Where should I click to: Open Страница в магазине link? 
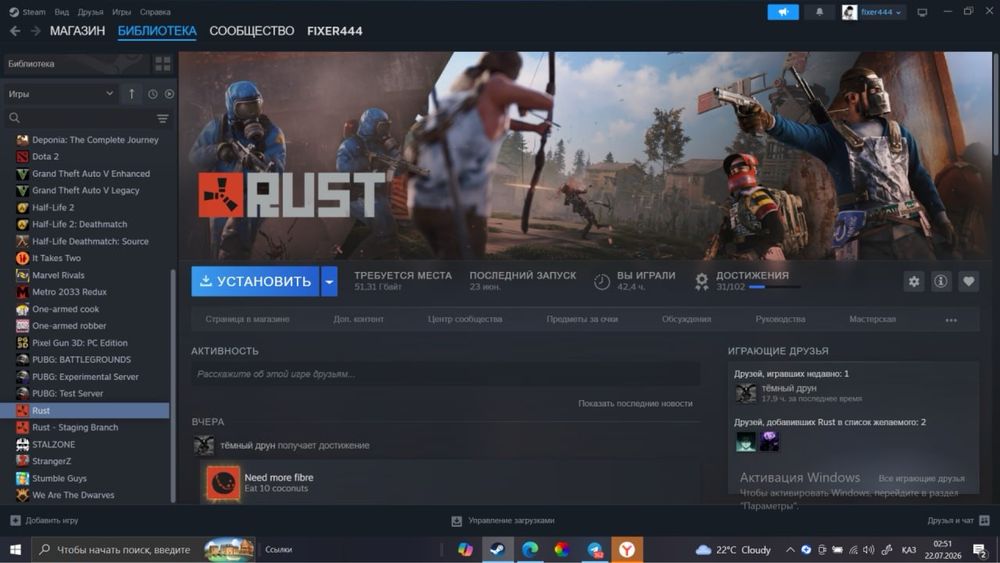pyautogui.click(x=247, y=319)
